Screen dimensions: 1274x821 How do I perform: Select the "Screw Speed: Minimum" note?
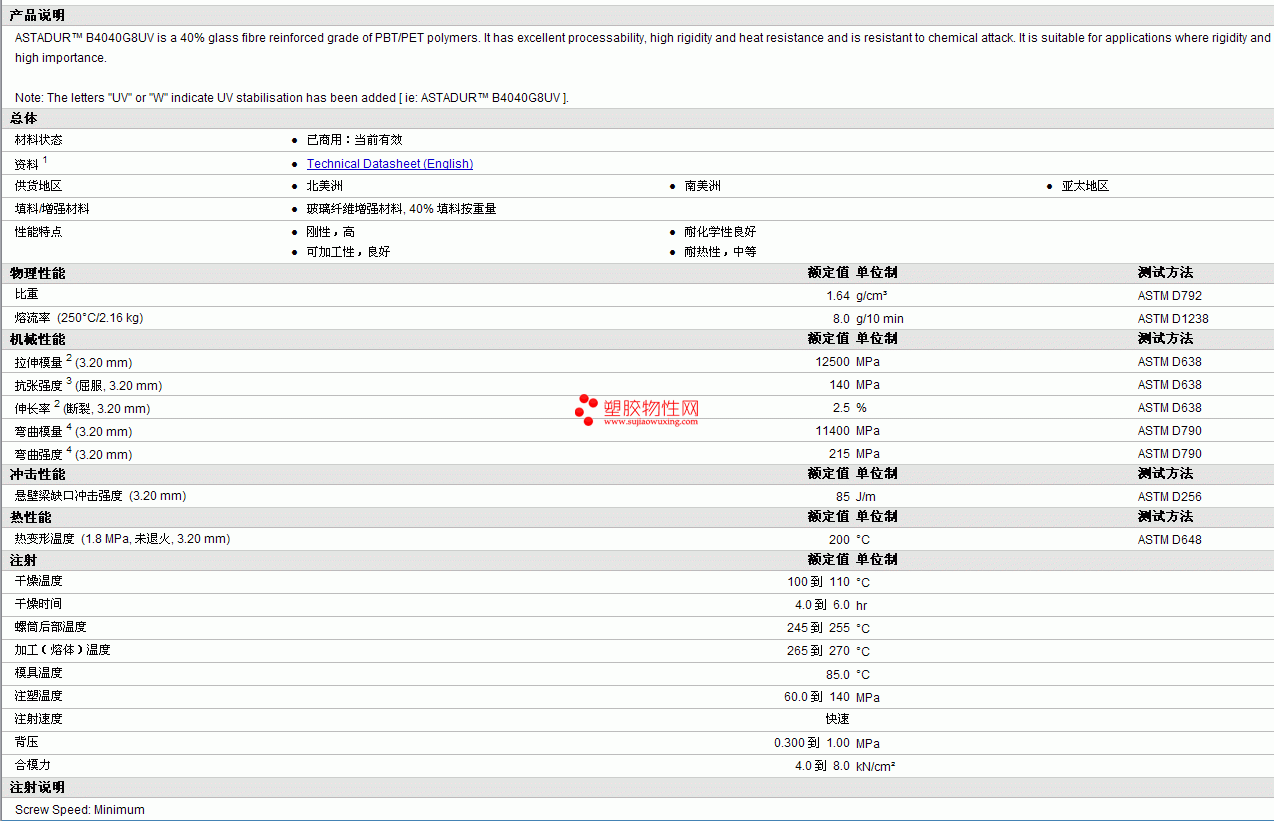pos(80,810)
